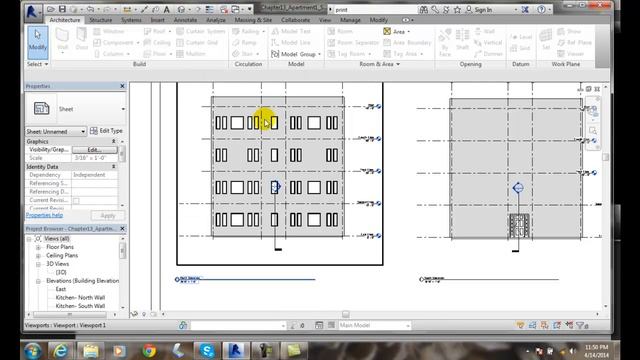640x360 pixels.
Task: Click the Apply button in Properties
Action: pyautogui.click(x=108, y=216)
